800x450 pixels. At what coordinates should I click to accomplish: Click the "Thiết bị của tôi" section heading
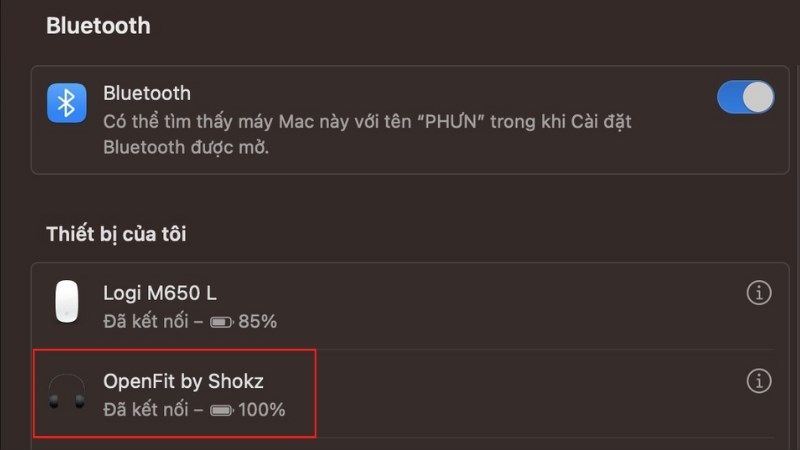116,234
